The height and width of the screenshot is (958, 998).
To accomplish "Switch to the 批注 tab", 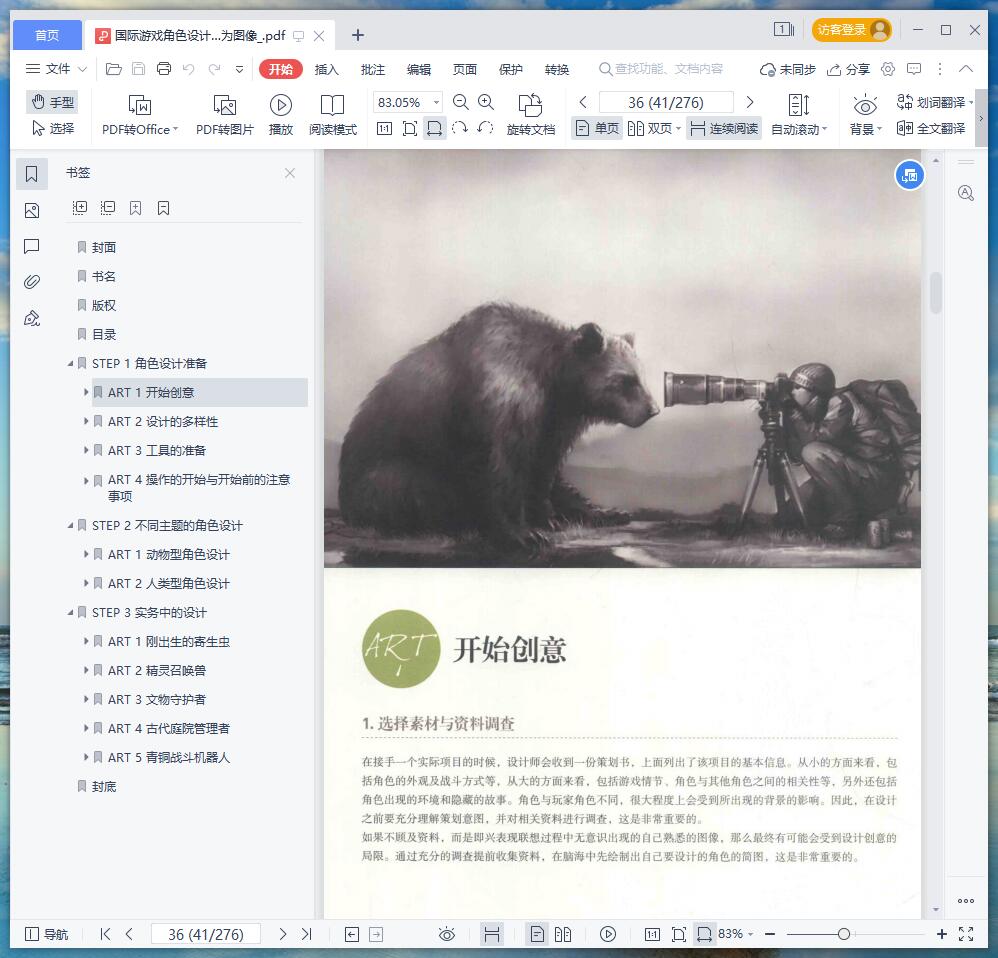I will [372, 69].
